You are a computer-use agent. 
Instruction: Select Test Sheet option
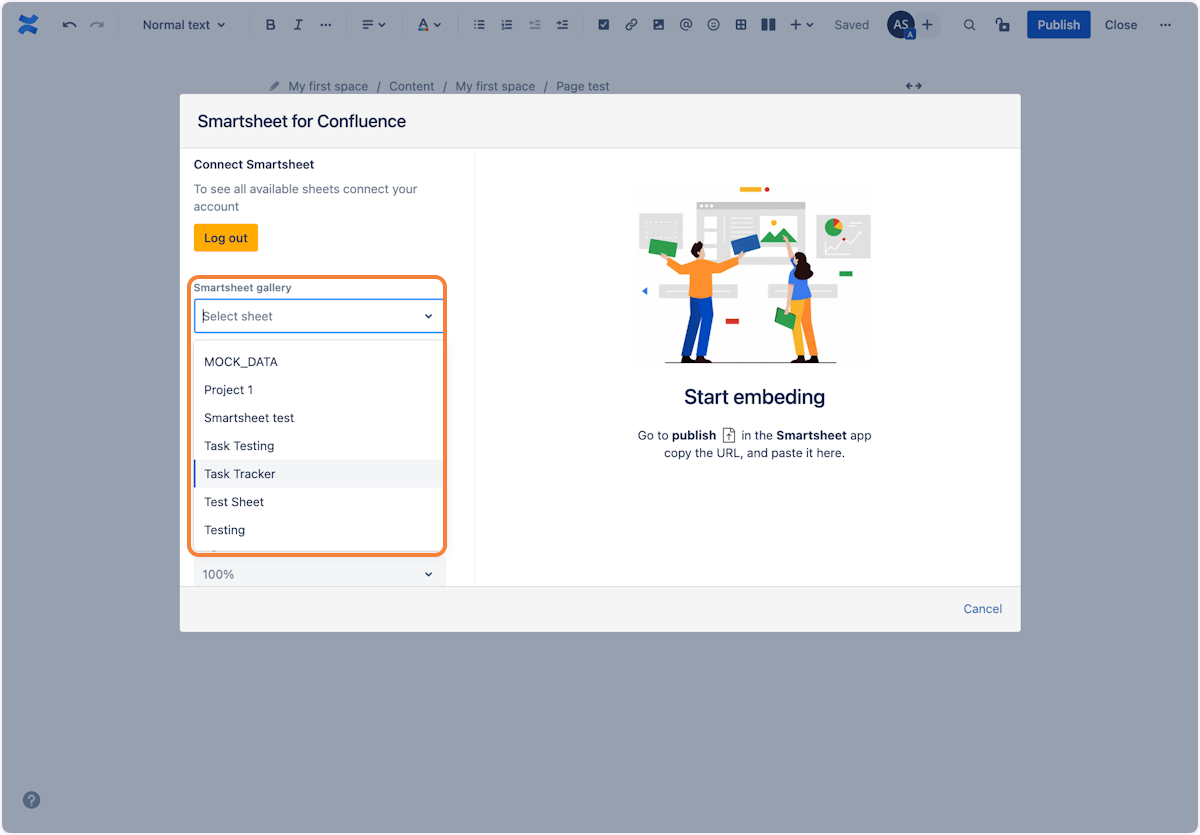pyautogui.click(x=318, y=502)
